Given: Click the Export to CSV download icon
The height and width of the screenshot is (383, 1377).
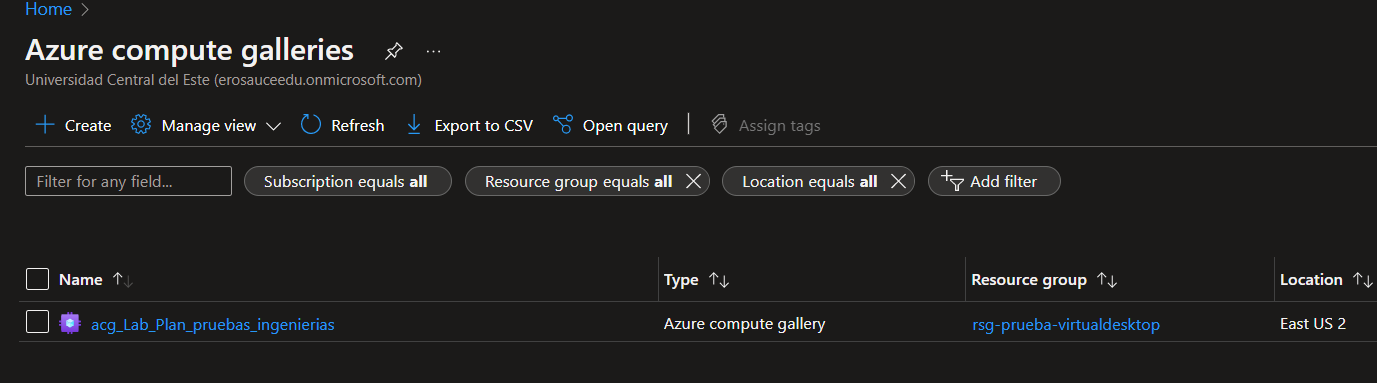Looking at the screenshot, I should click(x=414, y=125).
